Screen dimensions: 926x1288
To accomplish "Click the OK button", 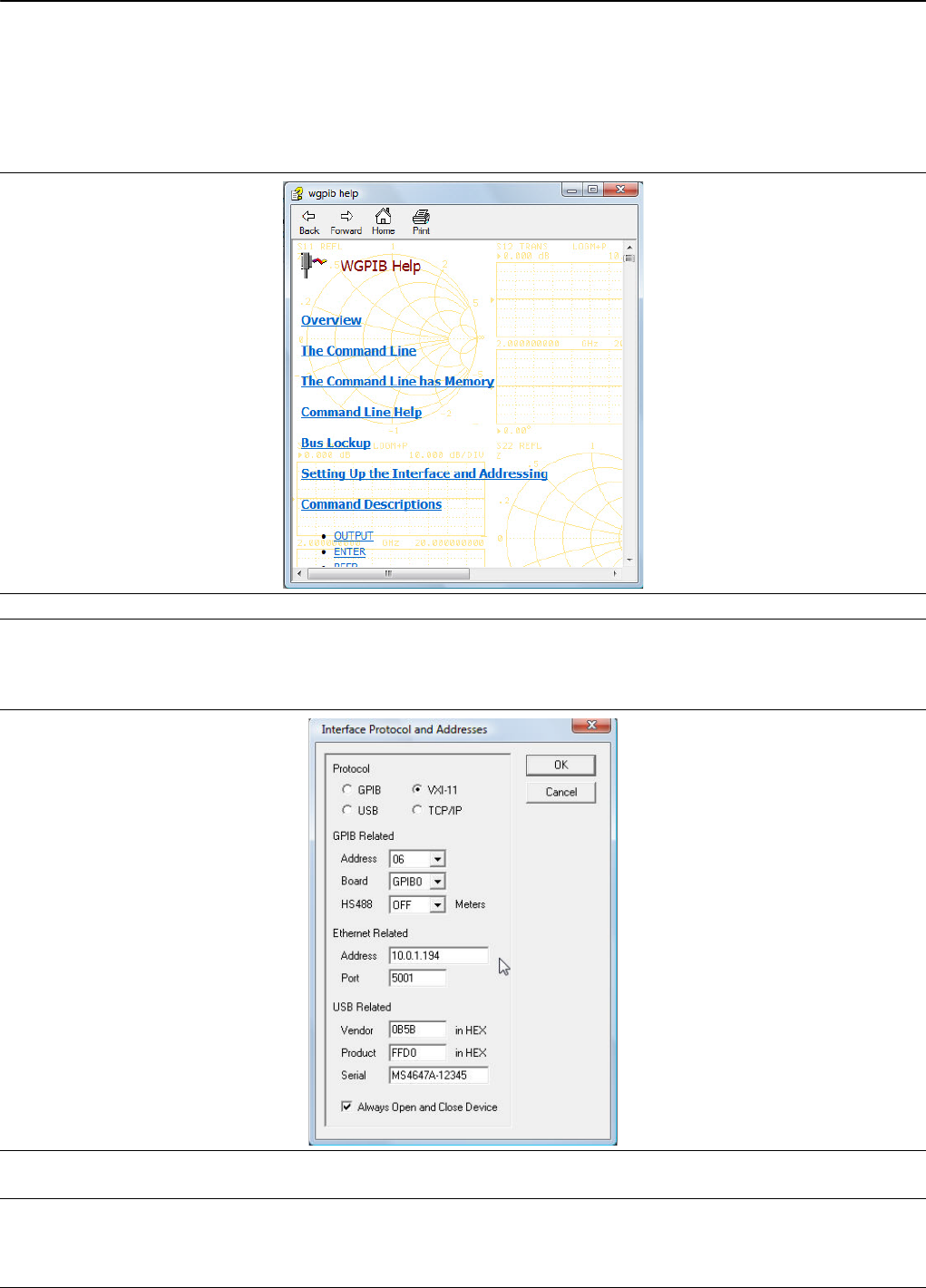I will (560, 765).
